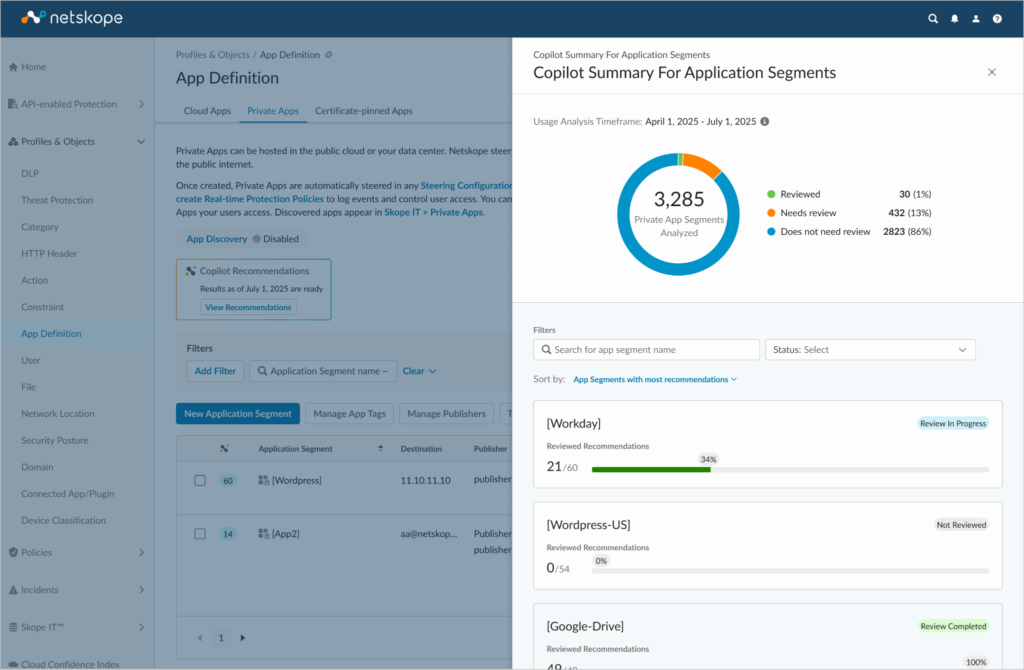Screen dimensions: 1024x670
Task: Click the Incidents warning triangle icon
Action: click(x=13, y=590)
